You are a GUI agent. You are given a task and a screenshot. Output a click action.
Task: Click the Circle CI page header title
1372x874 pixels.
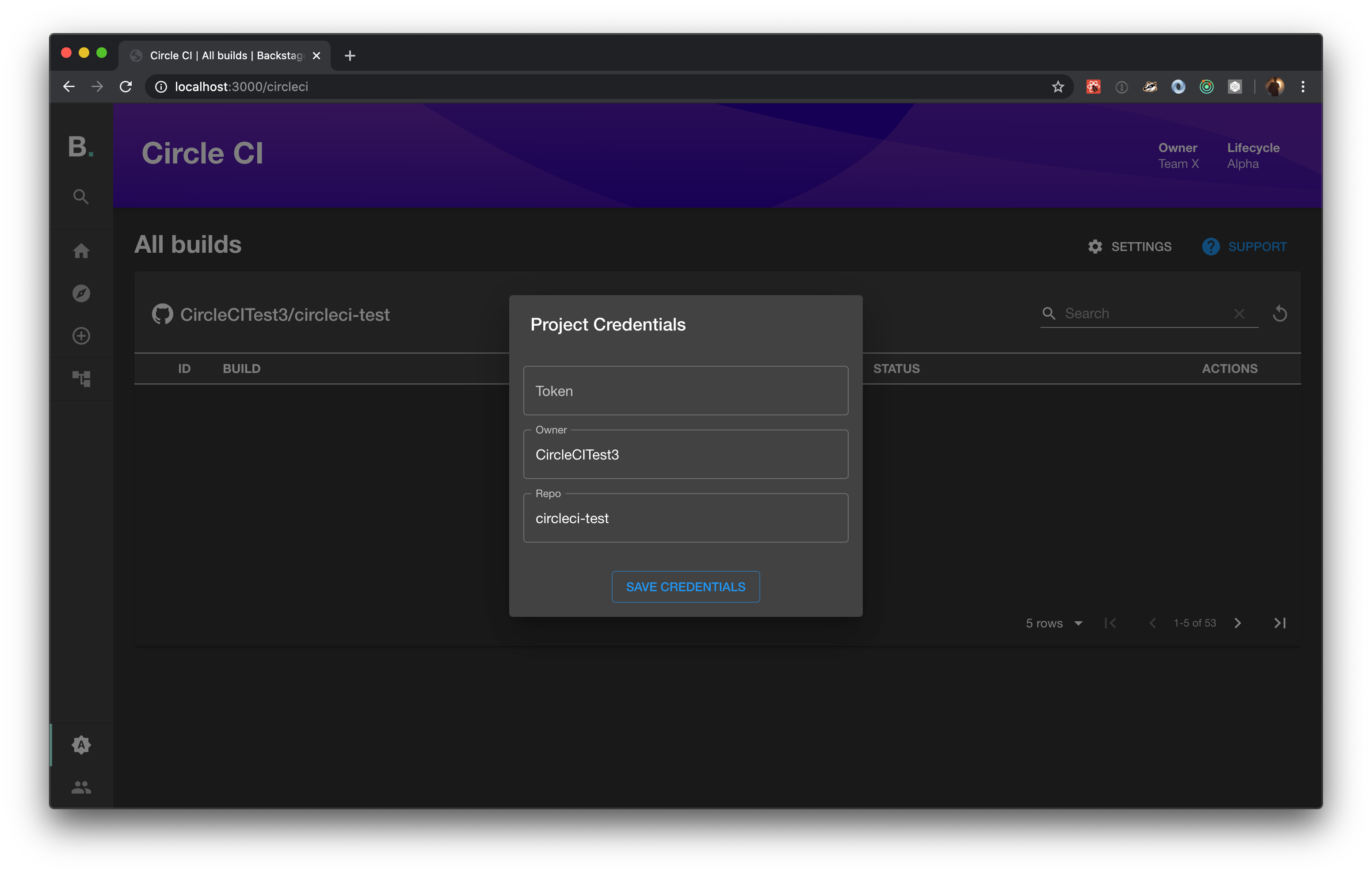[202, 153]
